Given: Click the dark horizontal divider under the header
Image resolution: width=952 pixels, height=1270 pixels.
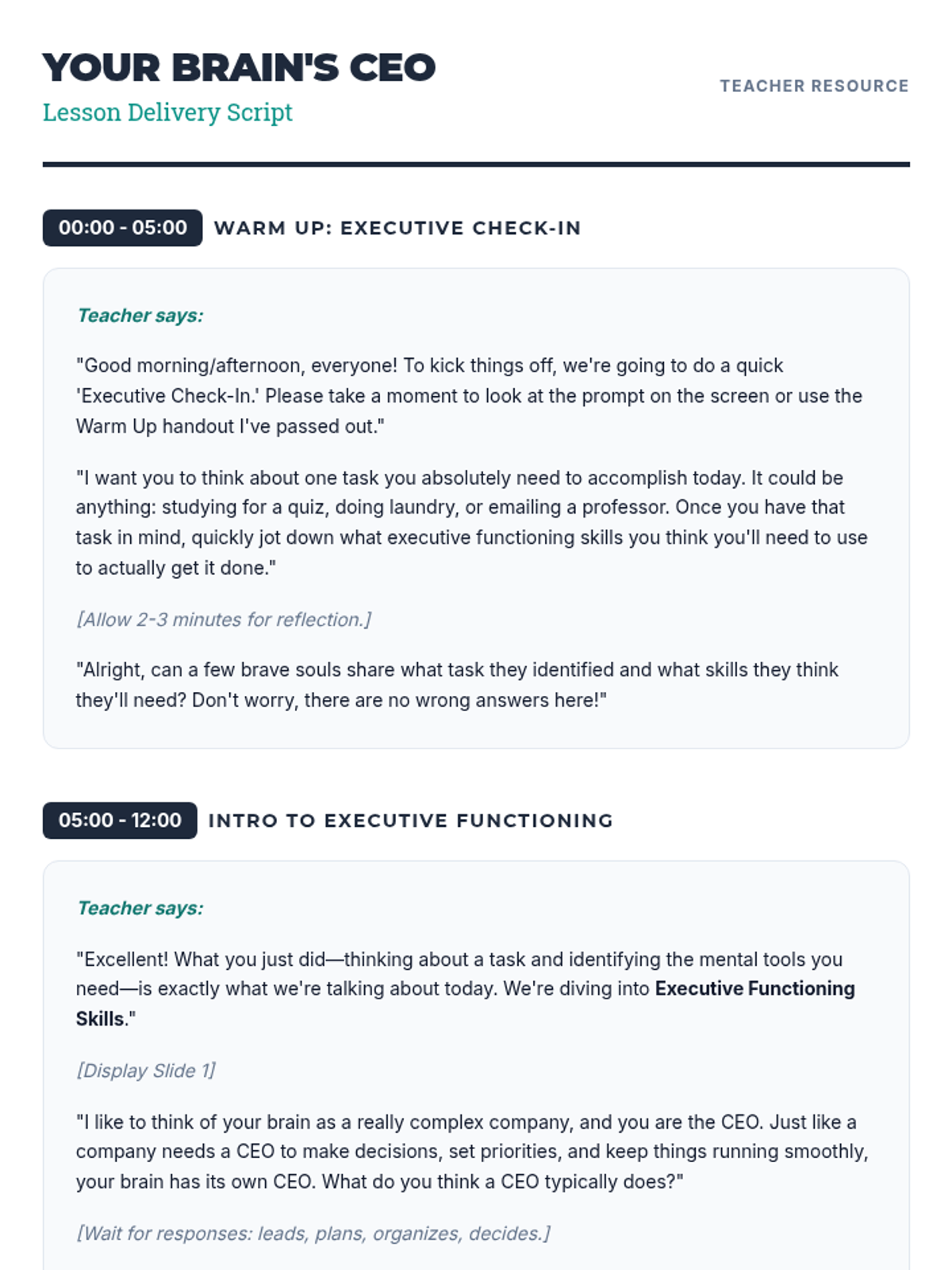Looking at the screenshot, I should coord(476,164).
